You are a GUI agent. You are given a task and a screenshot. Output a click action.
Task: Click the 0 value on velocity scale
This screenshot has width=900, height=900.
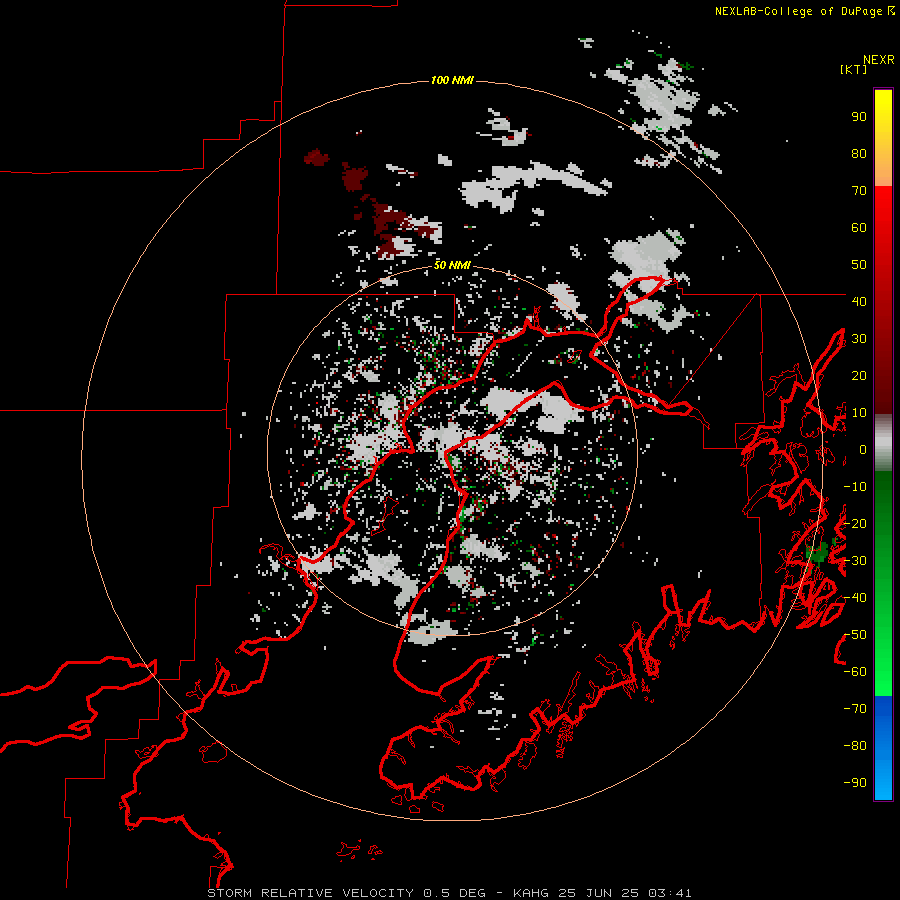coord(863,450)
